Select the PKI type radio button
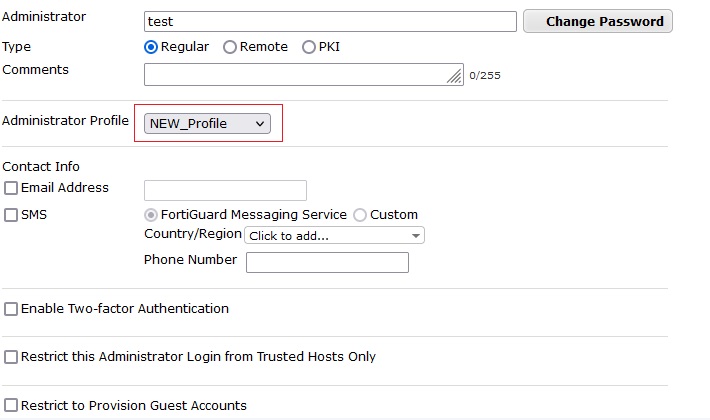Viewport: 710px width, 420px height. click(x=309, y=47)
